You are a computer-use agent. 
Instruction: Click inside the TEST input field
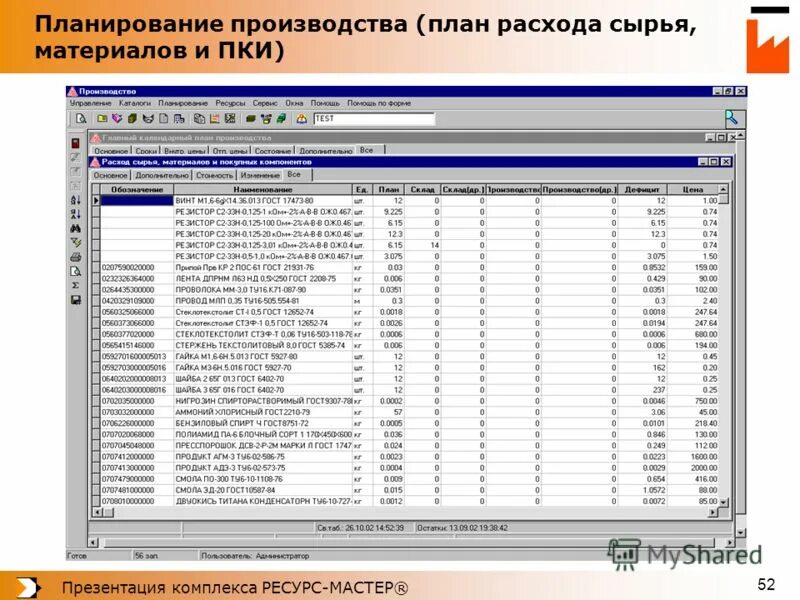point(372,119)
